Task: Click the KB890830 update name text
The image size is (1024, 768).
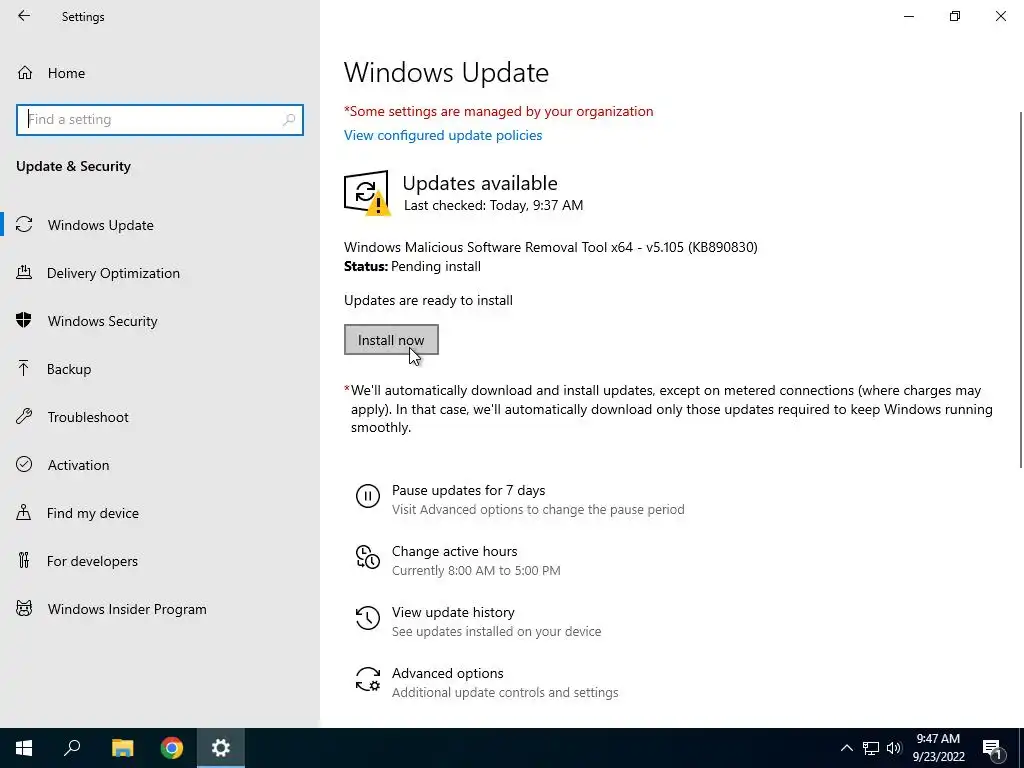Action: click(x=551, y=247)
